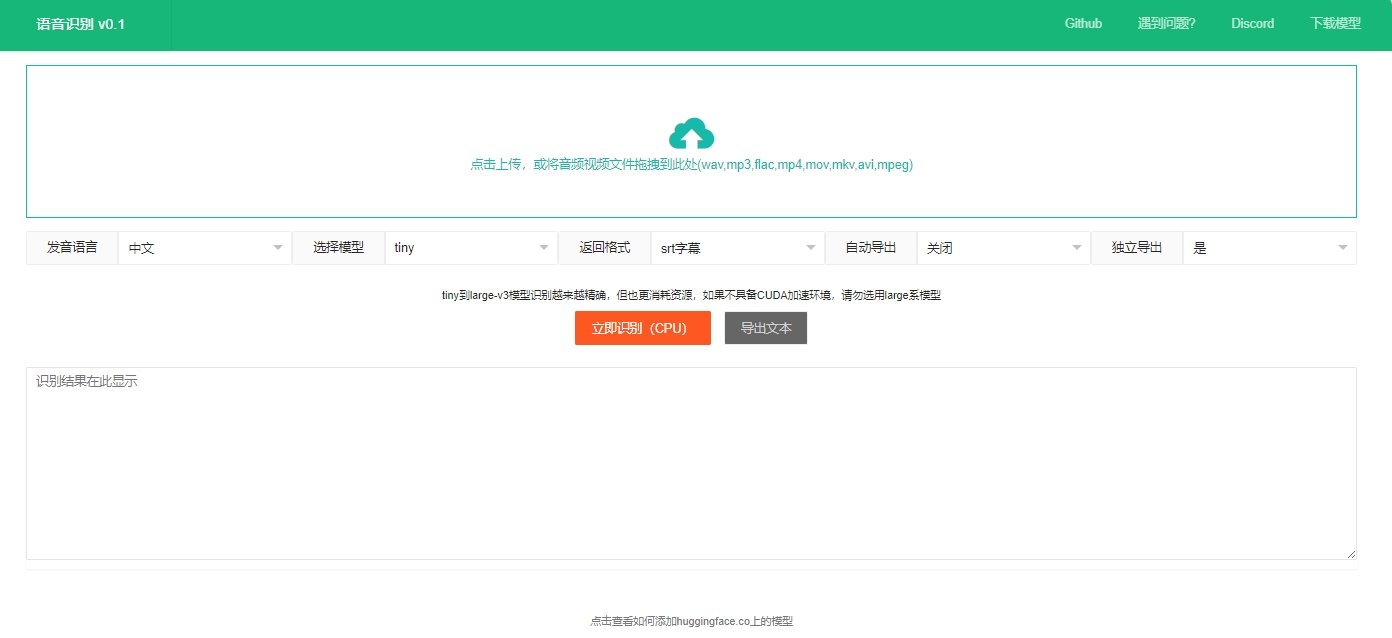Click the 选择模型 field label
1392x638 pixels.
tap(338, 247)
